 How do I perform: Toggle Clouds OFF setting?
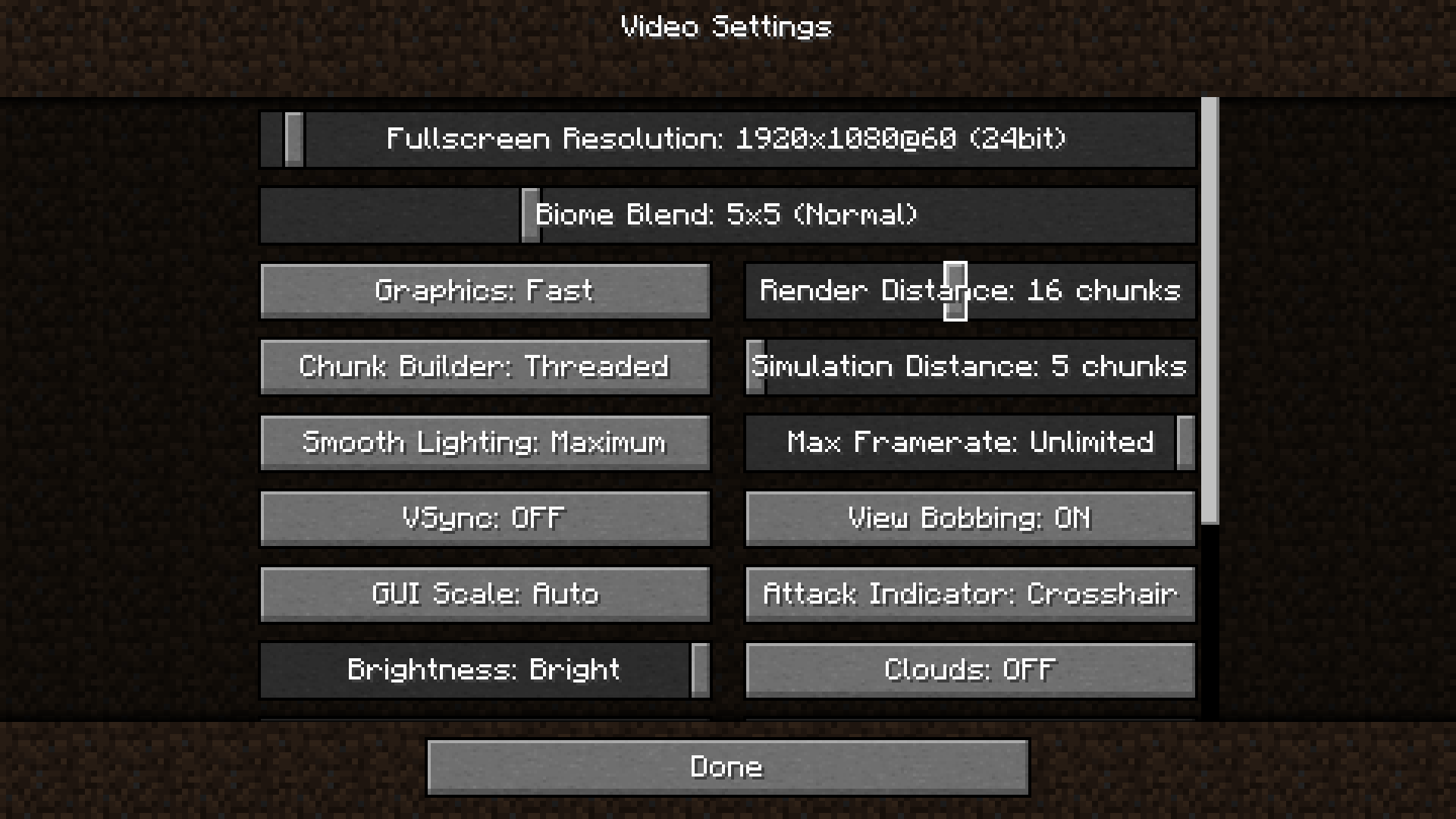coord(971,670)
